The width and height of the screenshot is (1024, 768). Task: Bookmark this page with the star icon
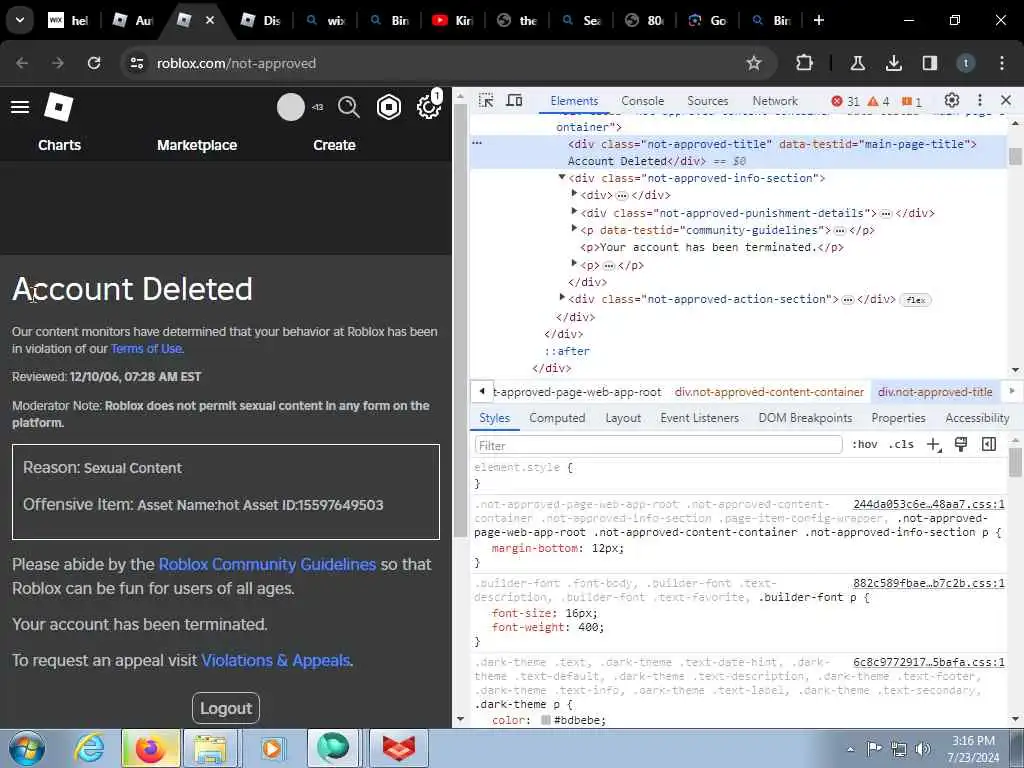point(754,63)
